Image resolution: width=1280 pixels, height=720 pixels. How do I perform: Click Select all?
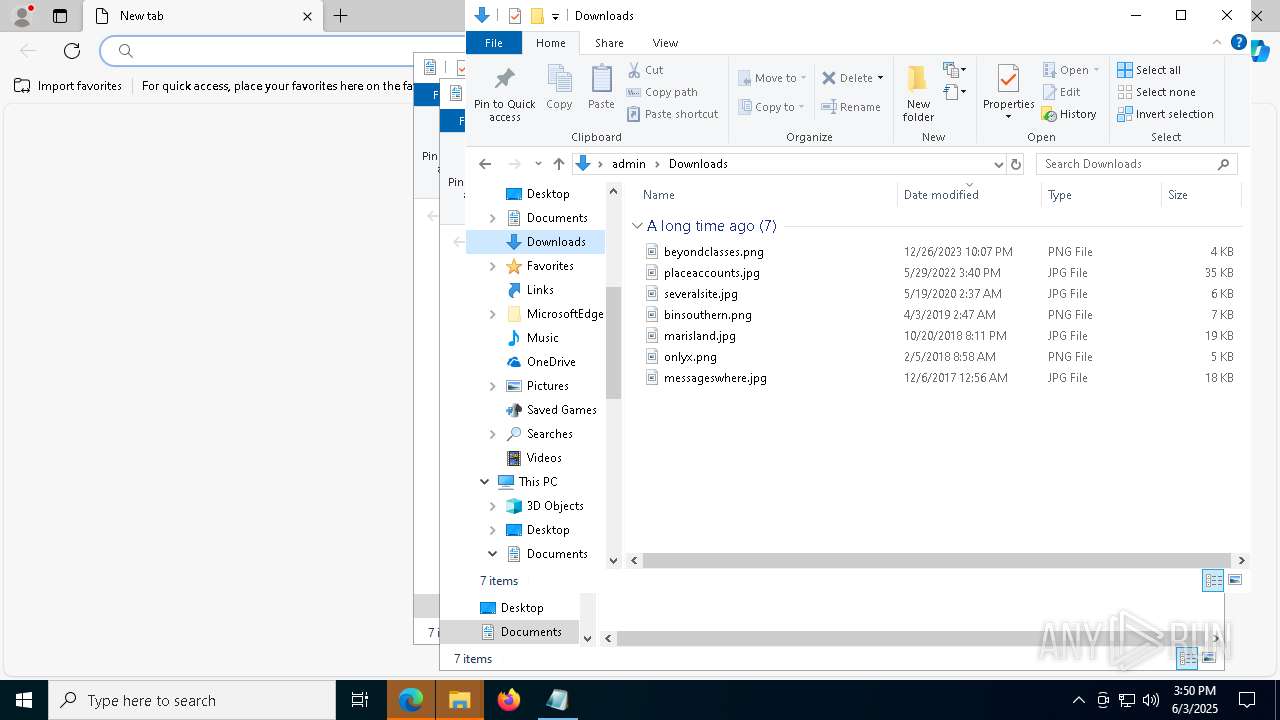(x=1149, y=70)
